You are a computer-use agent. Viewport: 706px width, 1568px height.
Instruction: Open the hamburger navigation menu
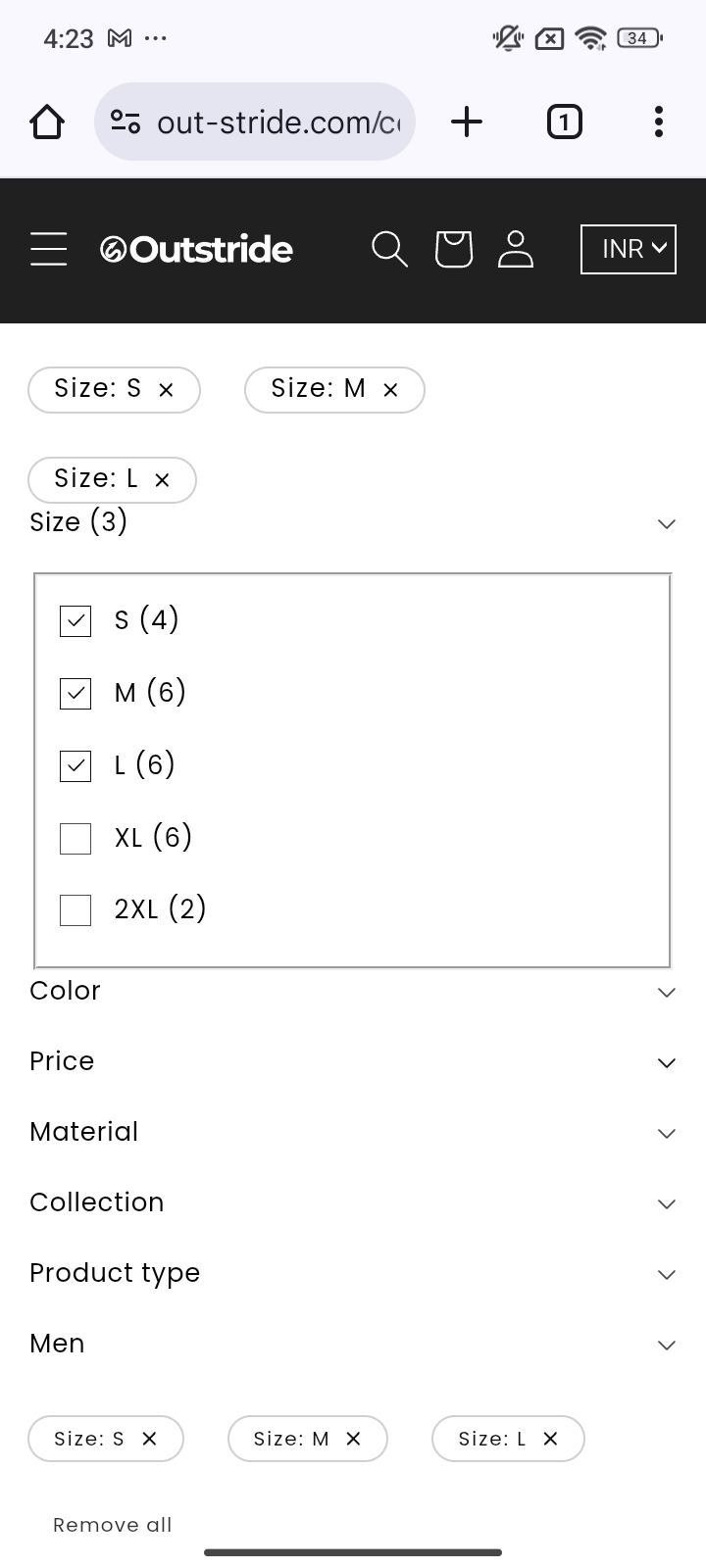[48, 250]
